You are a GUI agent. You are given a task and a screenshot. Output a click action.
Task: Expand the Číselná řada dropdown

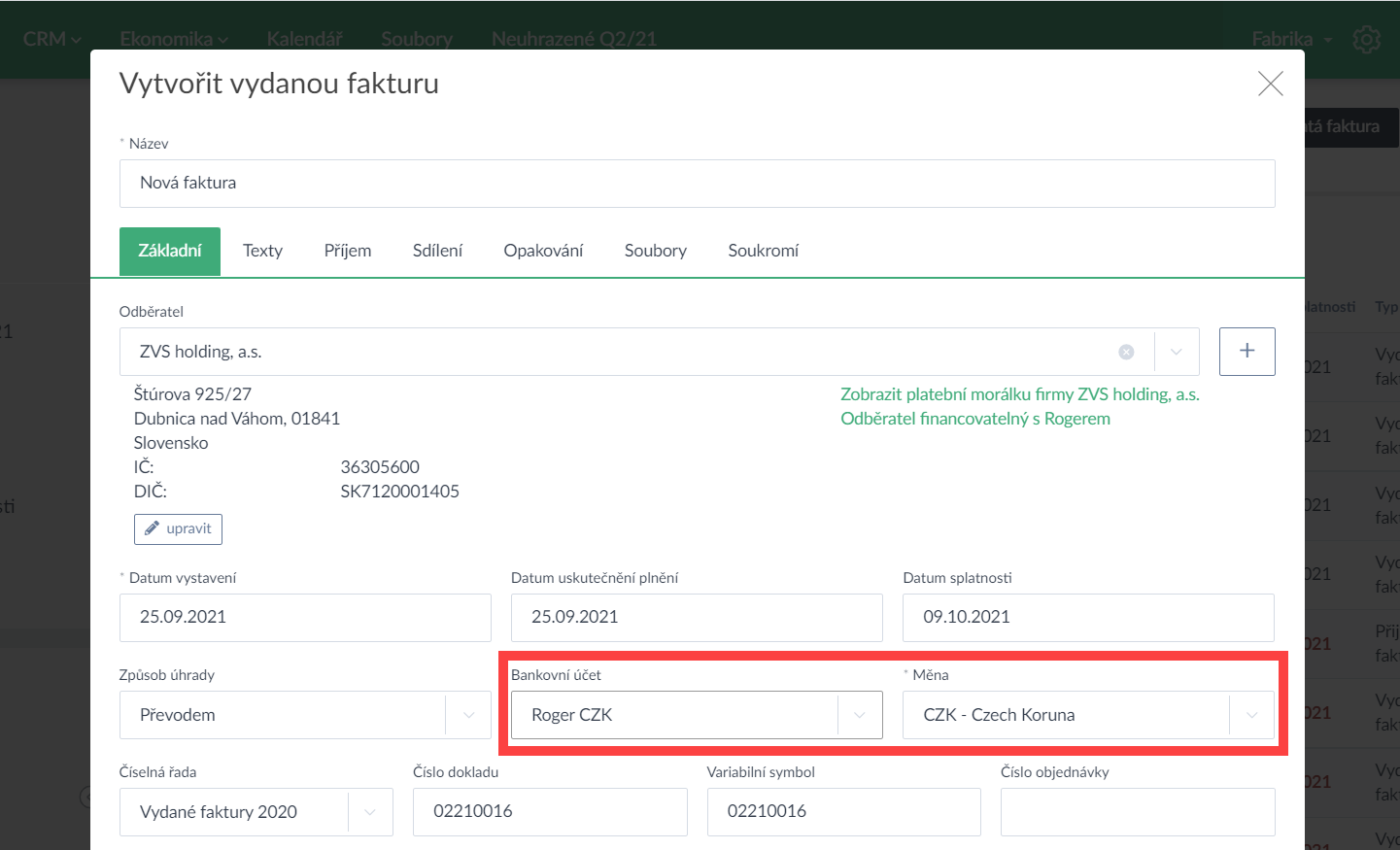point(370,812)
